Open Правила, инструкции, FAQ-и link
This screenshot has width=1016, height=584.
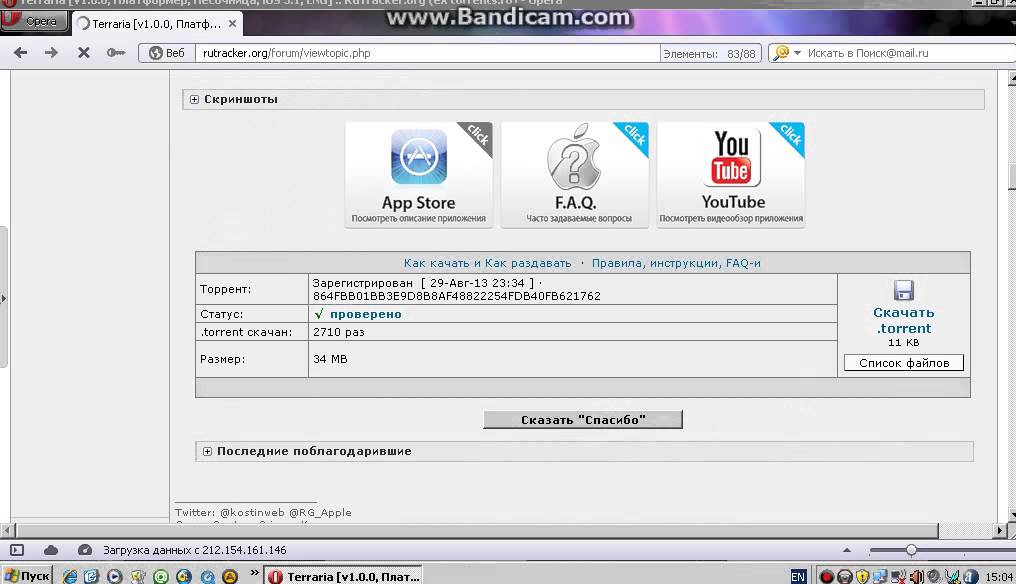[x=676, y=263]
